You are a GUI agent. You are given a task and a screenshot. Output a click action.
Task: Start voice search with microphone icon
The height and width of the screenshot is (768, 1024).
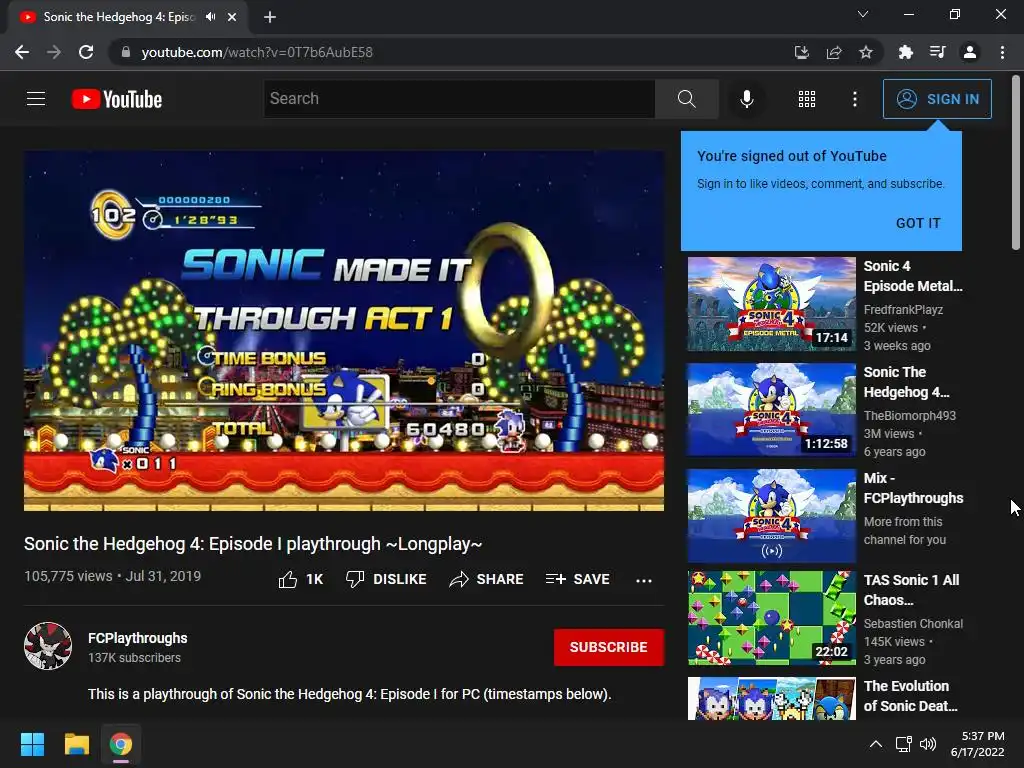[746, 99]
